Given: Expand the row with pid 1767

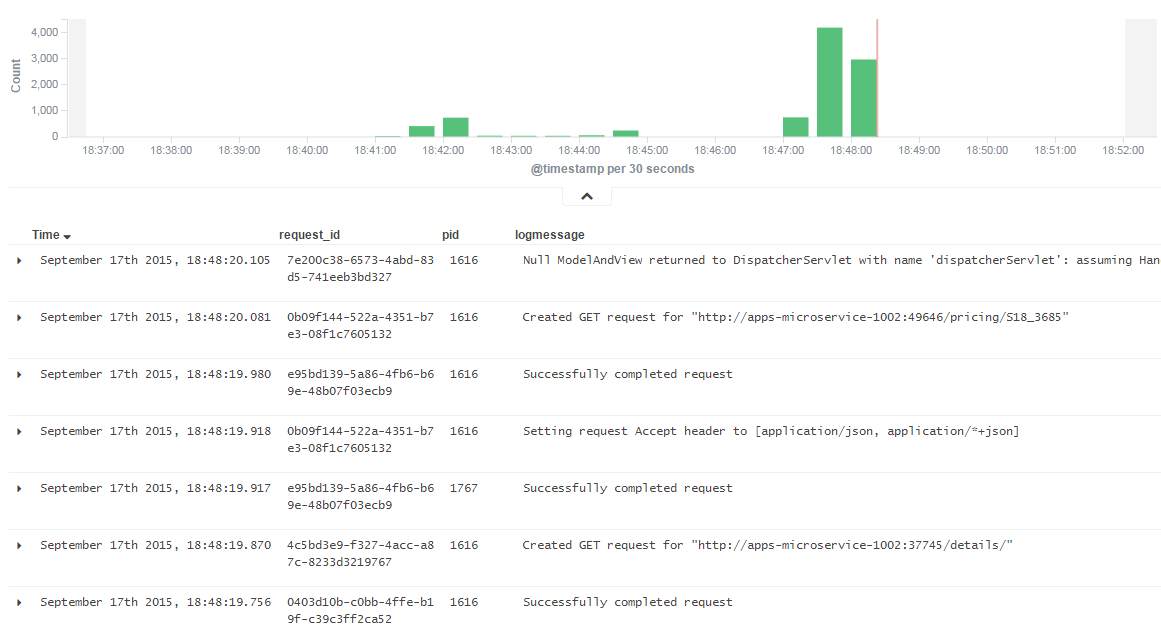Looking at the screenshot, I should tap(19, 488).
